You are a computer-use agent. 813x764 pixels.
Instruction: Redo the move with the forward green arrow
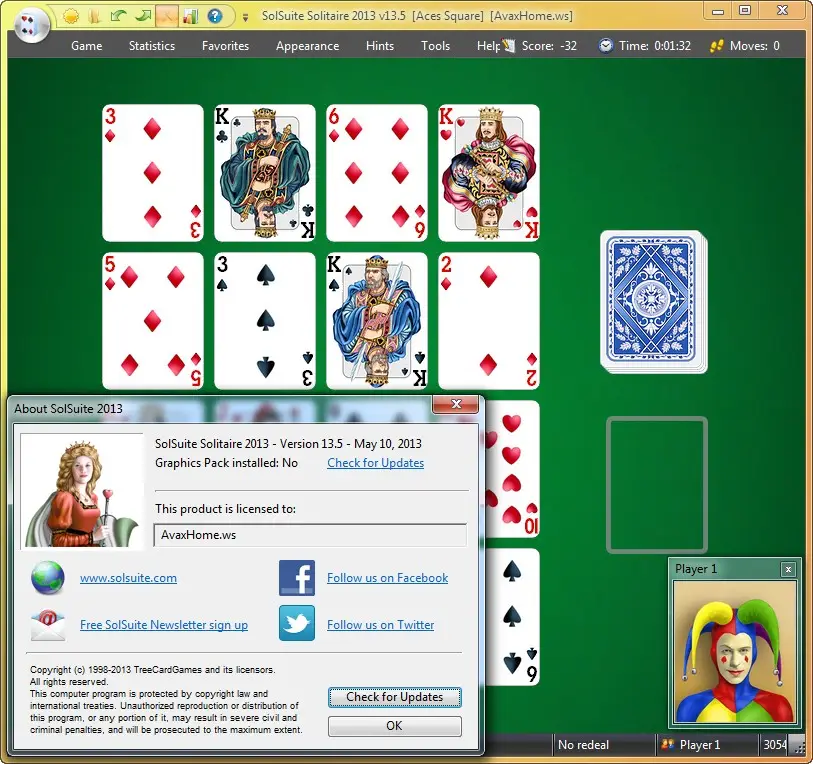tap(143, 16)
